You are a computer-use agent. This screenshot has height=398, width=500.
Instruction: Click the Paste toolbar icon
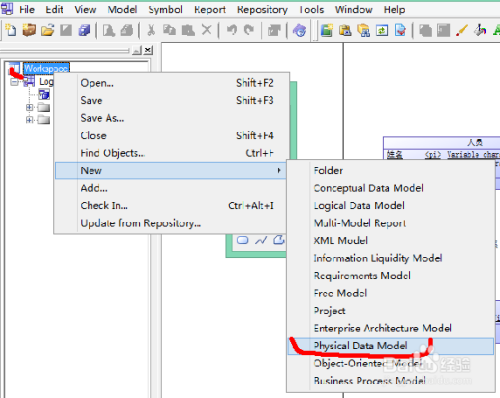(x=188, y=30)
